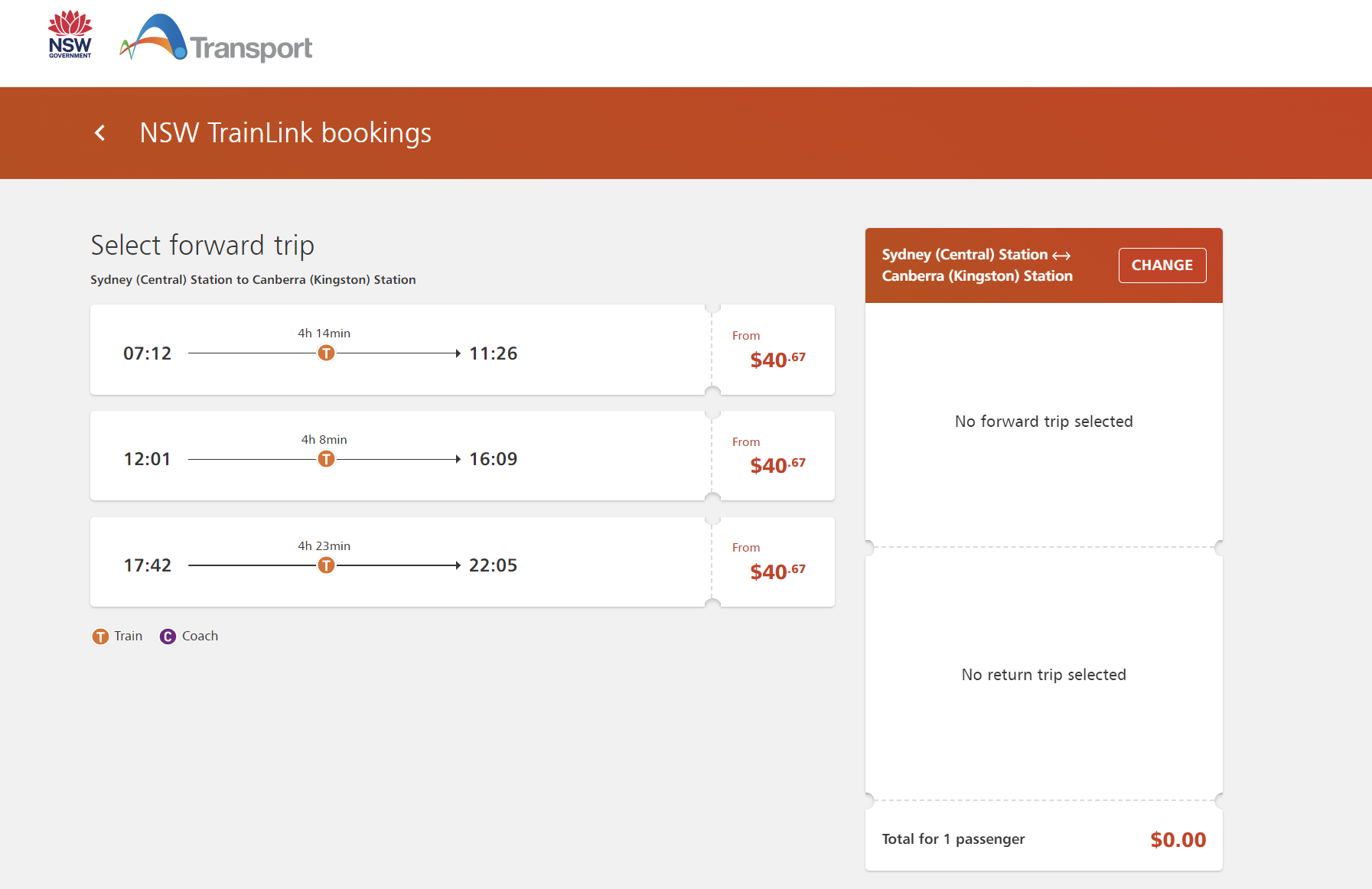Click the 'NSW TrainLink bookings' header title
This screenshot has width=1372, height=889.
coord(285,133)
